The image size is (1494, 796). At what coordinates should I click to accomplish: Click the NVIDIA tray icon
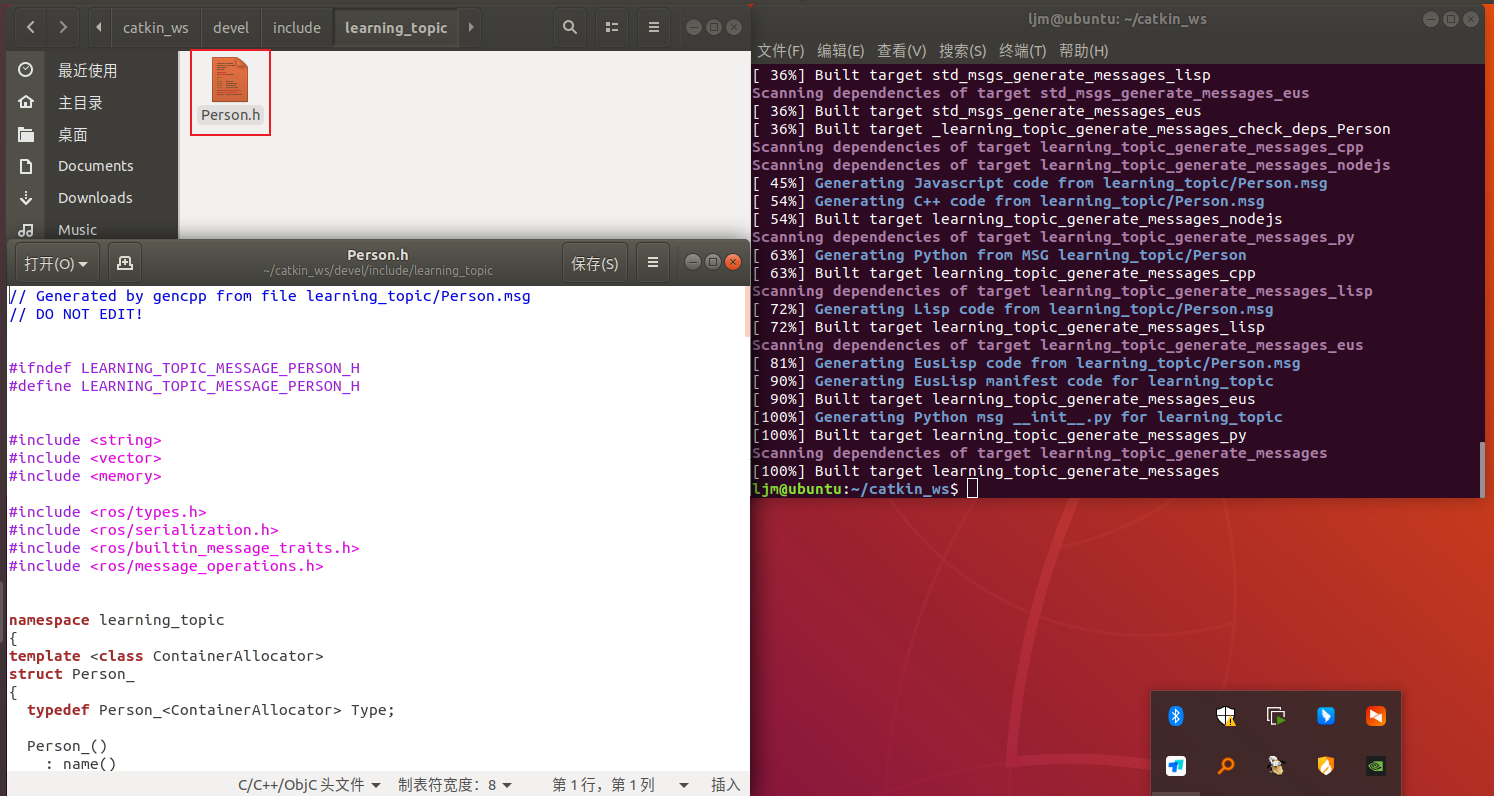(1376, 766)
